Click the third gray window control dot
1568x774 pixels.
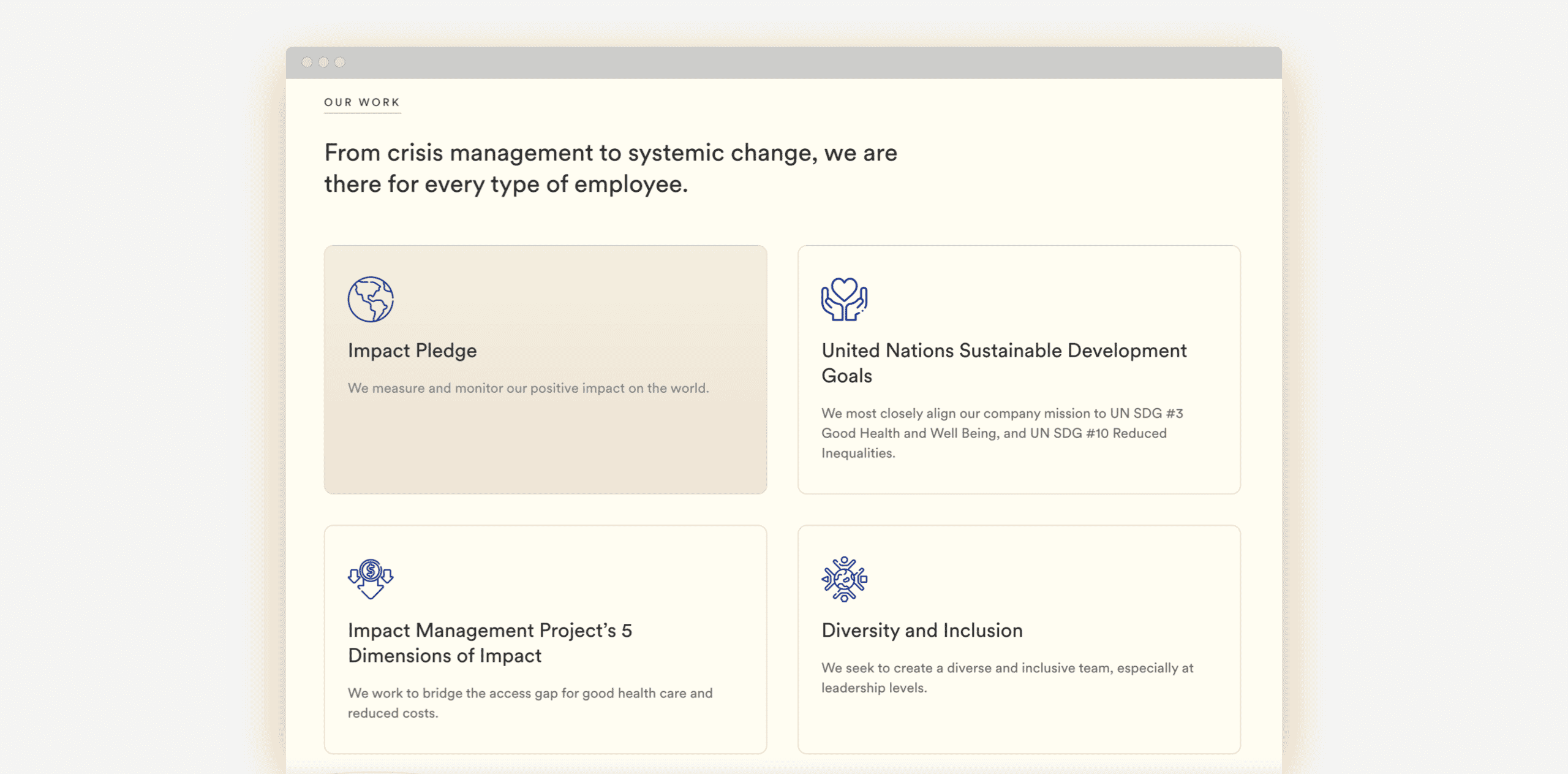click(340, 62)
